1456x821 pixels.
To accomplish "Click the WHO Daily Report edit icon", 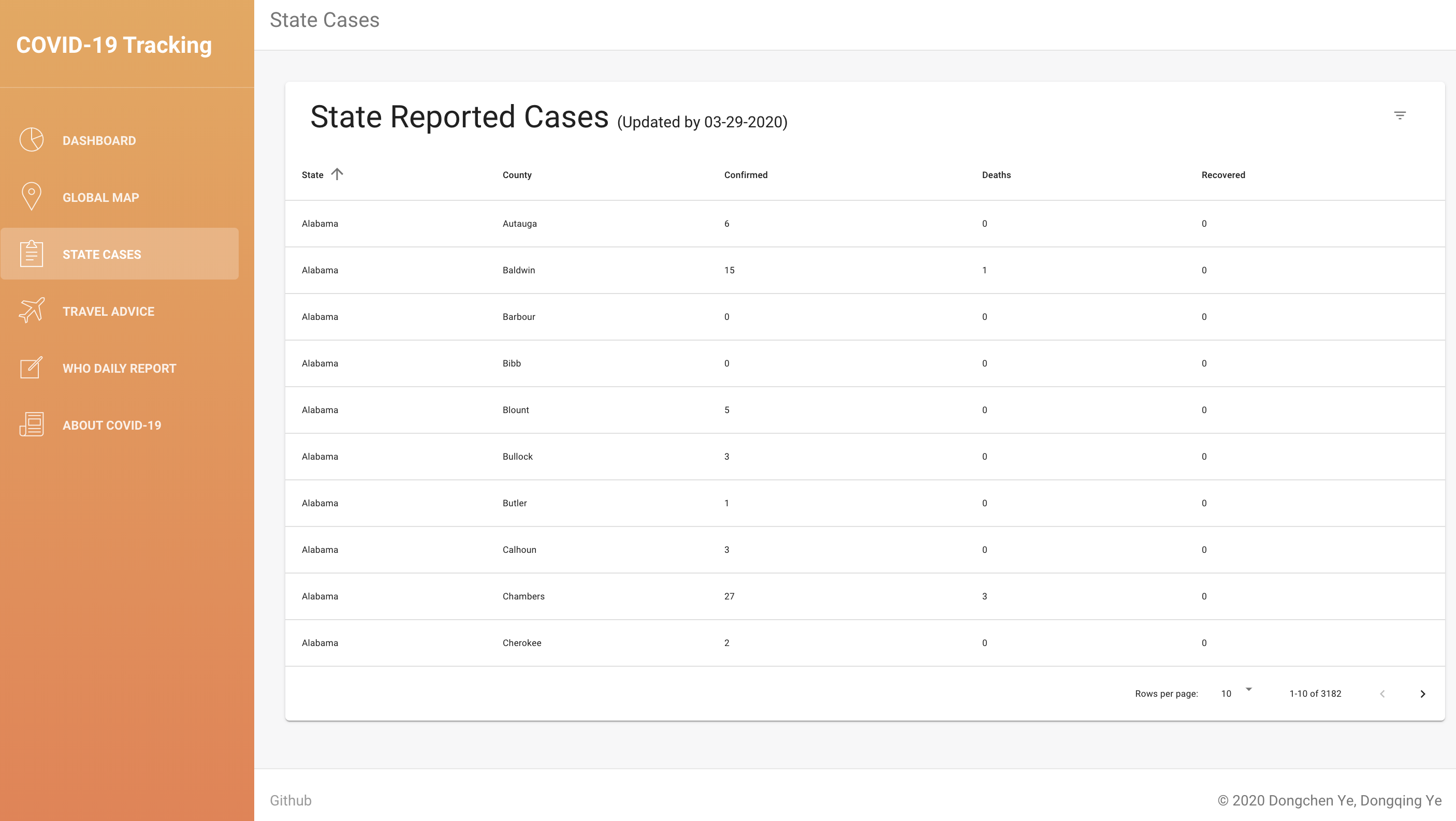I will click(x=32, y=368).
